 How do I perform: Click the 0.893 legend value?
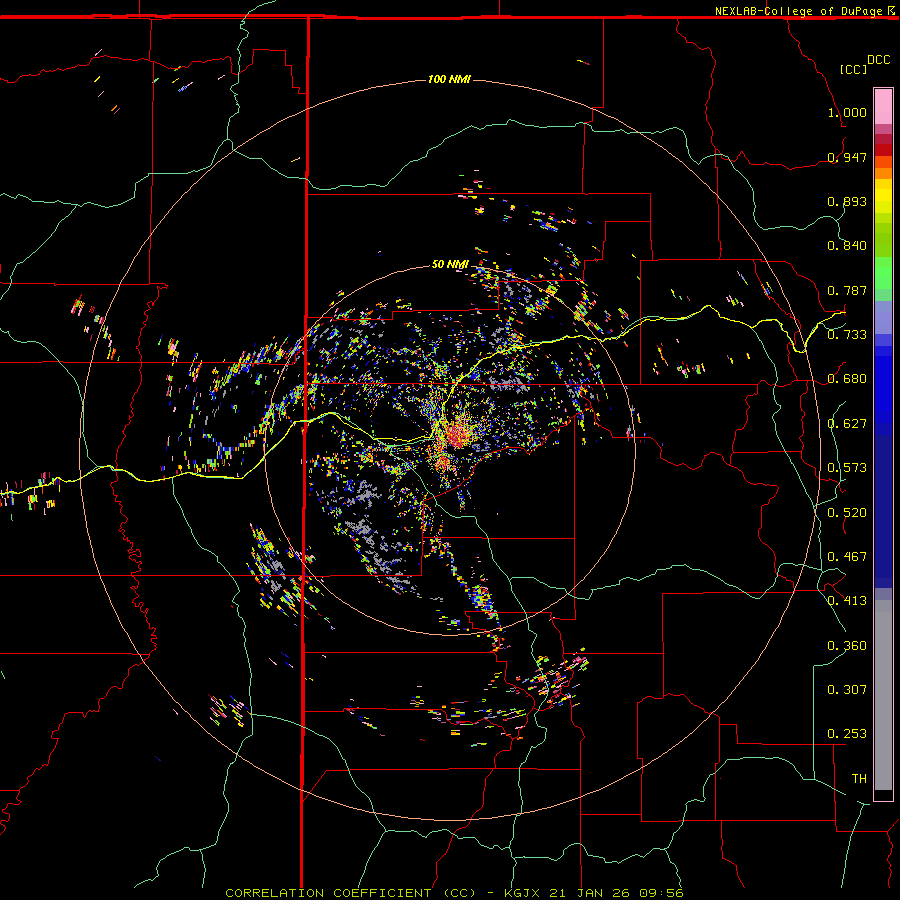(847, 201)
